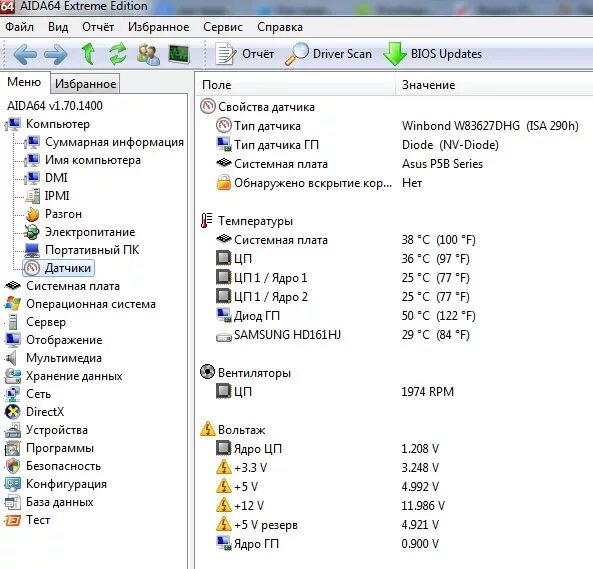The height and width of the screenshot is (569, 593).
Task: Generate a report via Отчёт toolbar button
Action: [x=245, y=54]
